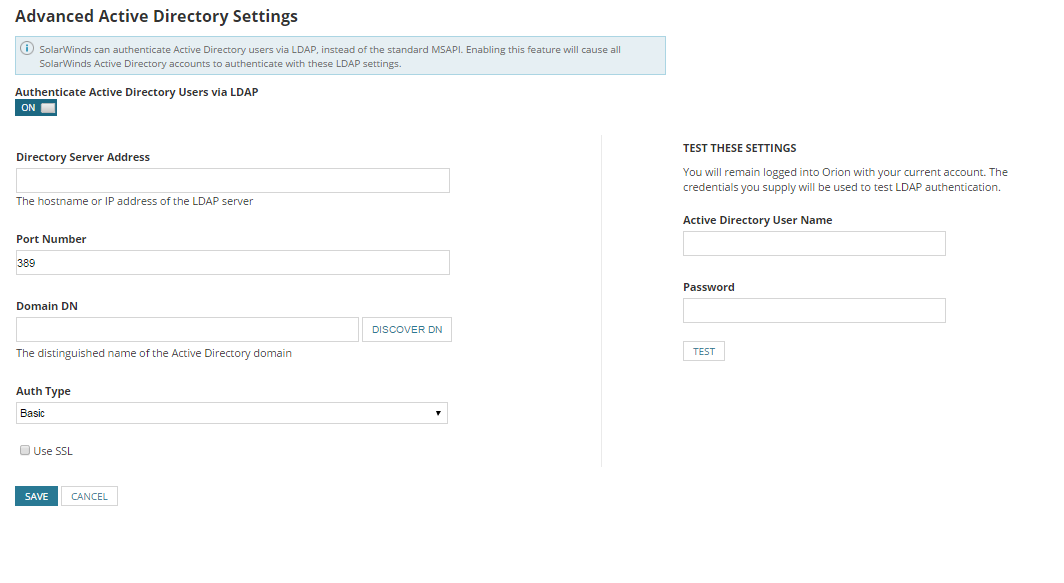Select the Active Directory User Name field

pos(814,244)
